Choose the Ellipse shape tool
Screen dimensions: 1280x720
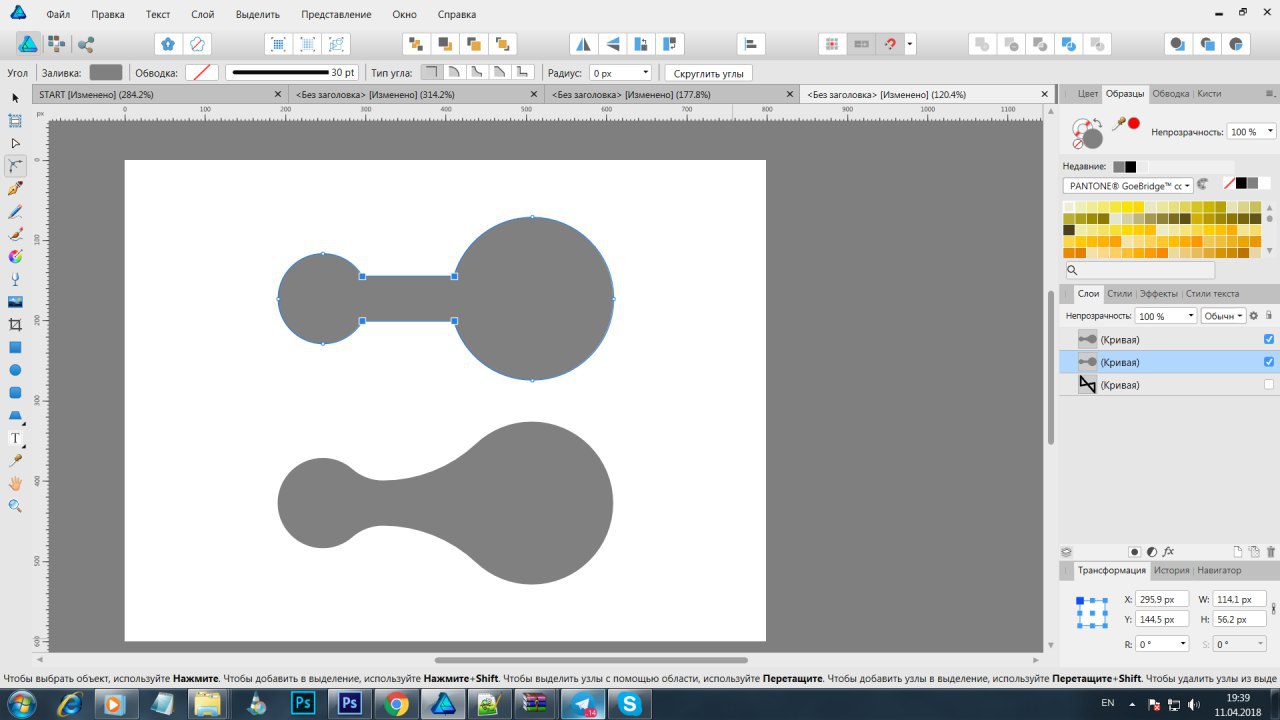(x=15, y=370)
